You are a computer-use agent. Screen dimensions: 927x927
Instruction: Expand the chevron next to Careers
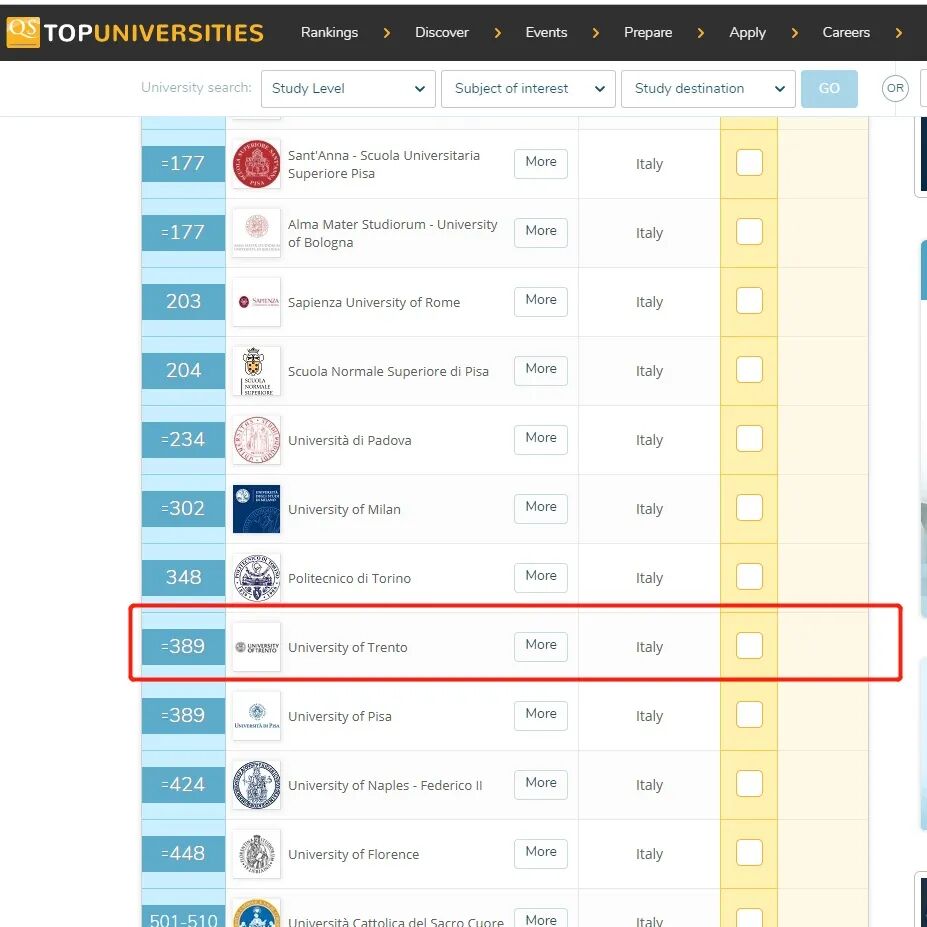click(899, 33)
